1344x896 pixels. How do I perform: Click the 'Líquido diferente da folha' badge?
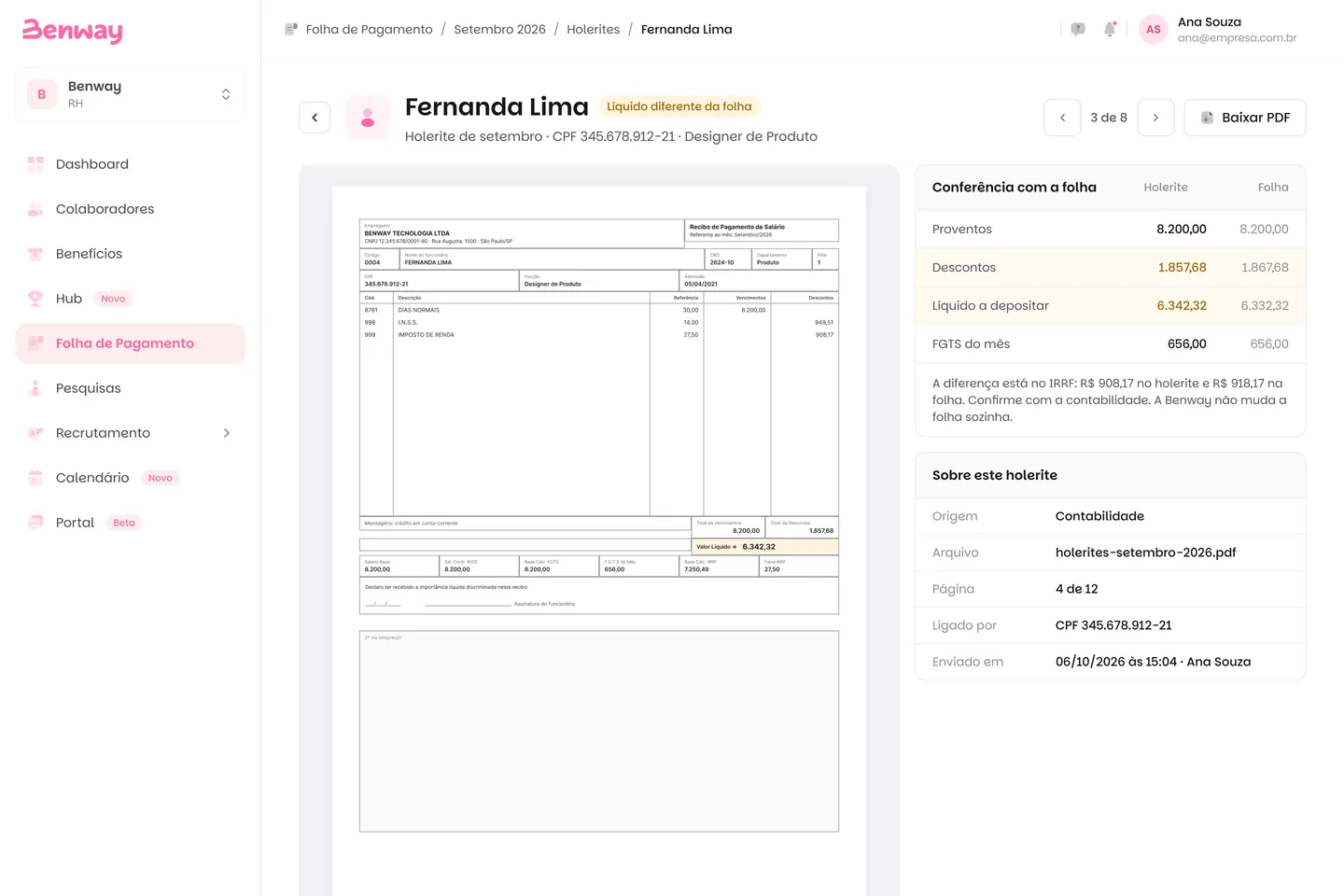[679, 106]
